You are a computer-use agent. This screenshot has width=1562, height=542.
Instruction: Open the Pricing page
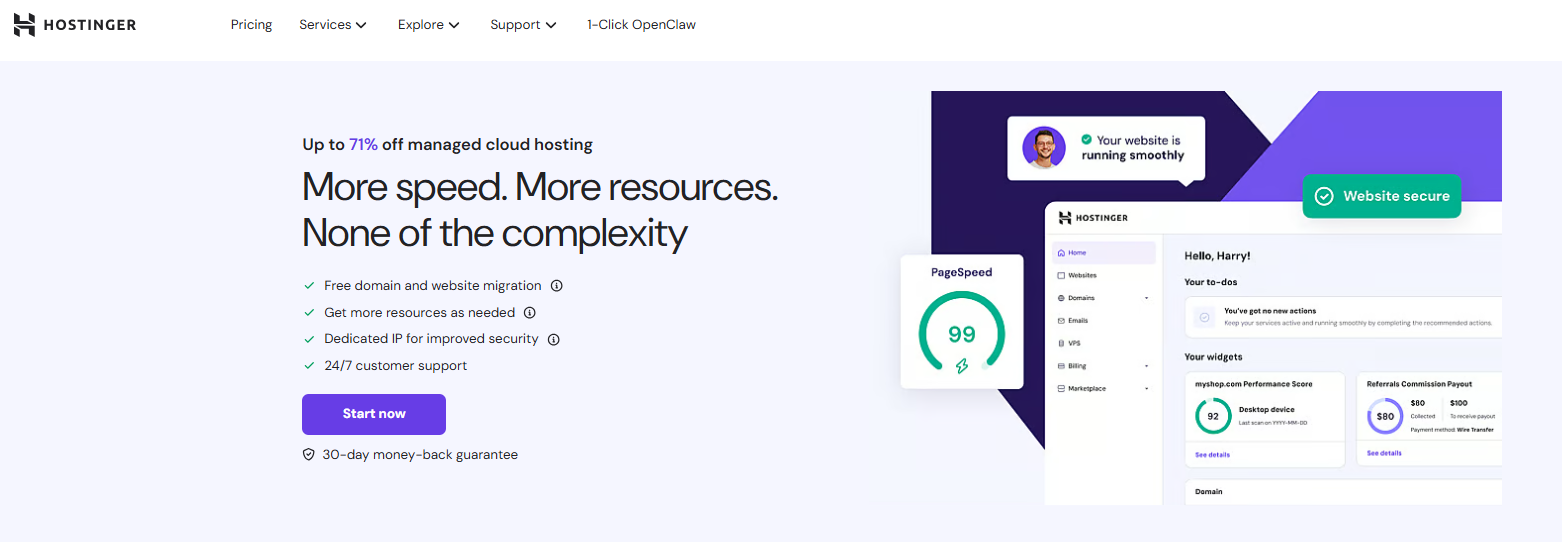(251, 25)
